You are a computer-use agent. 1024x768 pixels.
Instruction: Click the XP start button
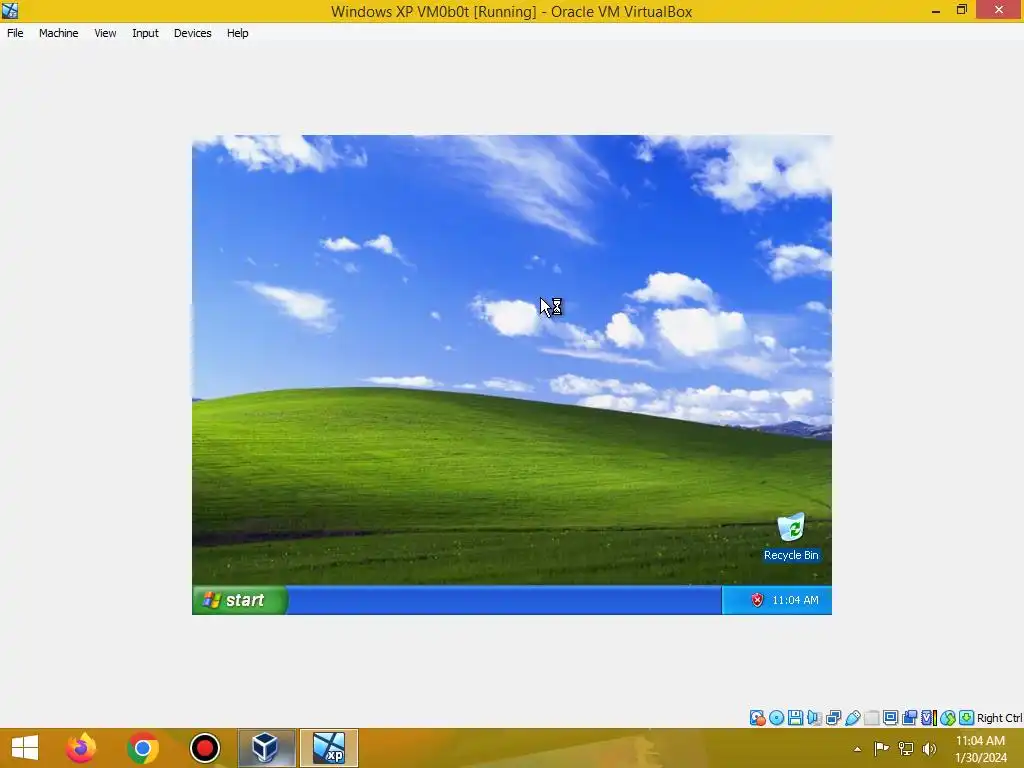point(240,600)
